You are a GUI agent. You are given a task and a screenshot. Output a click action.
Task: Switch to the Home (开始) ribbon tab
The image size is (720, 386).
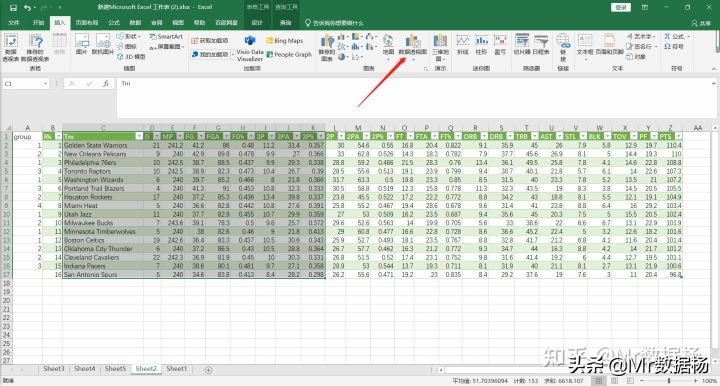pyautogui.click(x=38, y=22)
